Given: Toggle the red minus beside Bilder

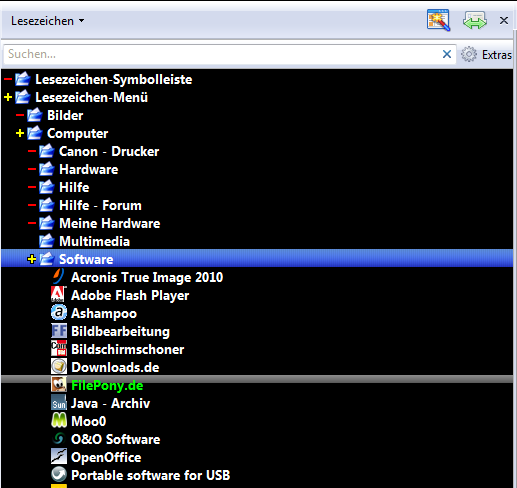Looking at the screenshot, I should 20,115.
